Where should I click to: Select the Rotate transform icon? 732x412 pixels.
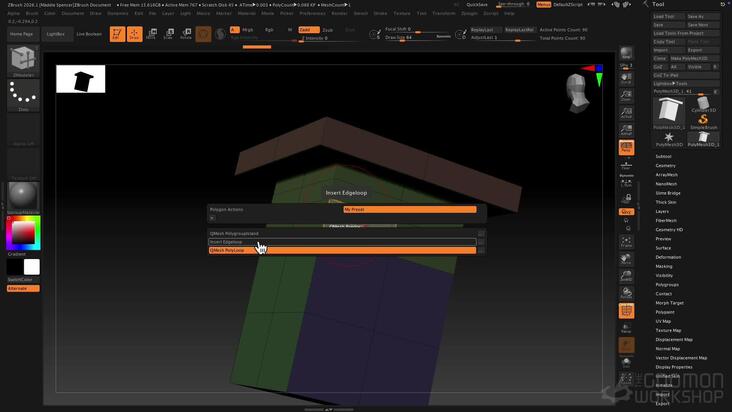[x=186, y=34]
